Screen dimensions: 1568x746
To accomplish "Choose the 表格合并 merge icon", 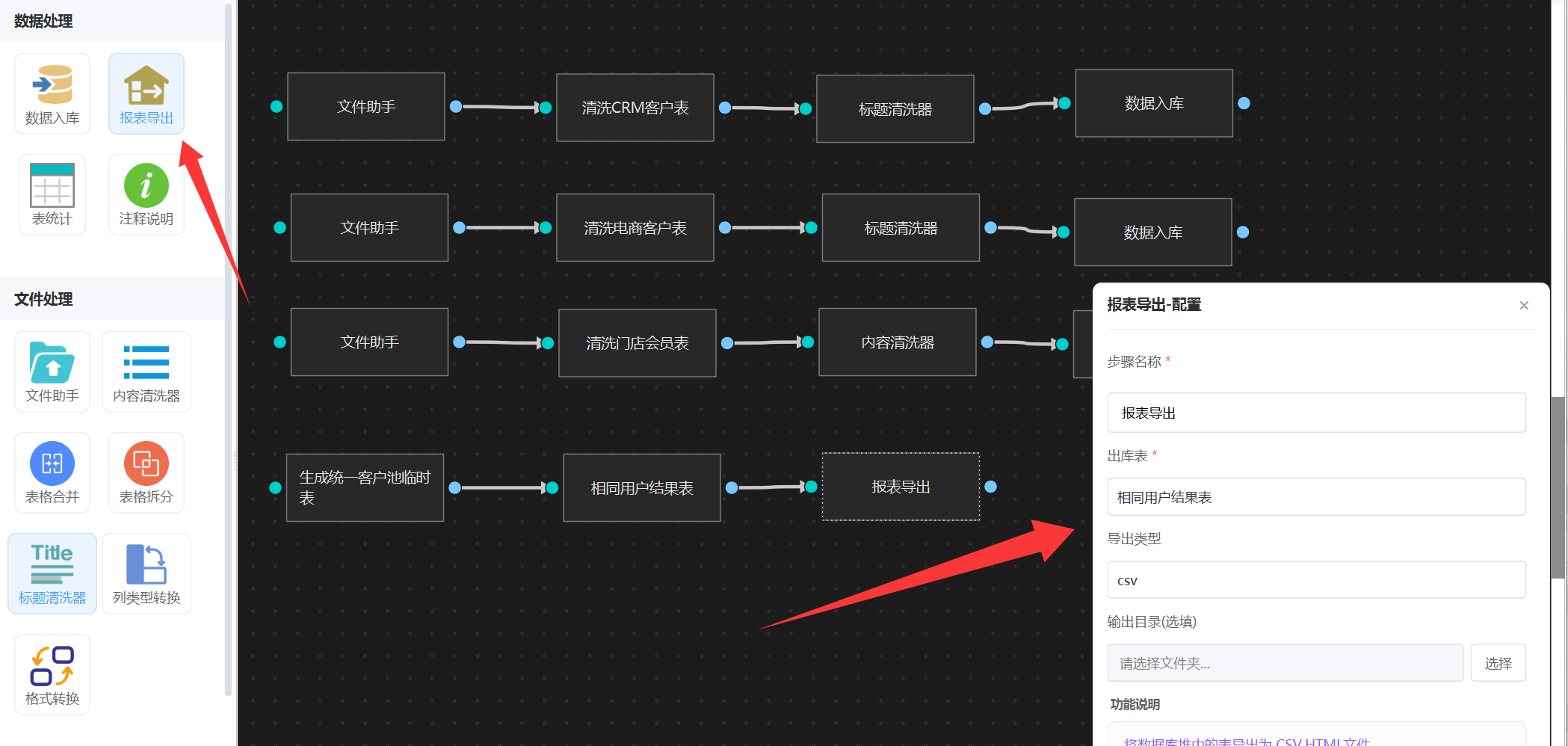I will [52, 472].
